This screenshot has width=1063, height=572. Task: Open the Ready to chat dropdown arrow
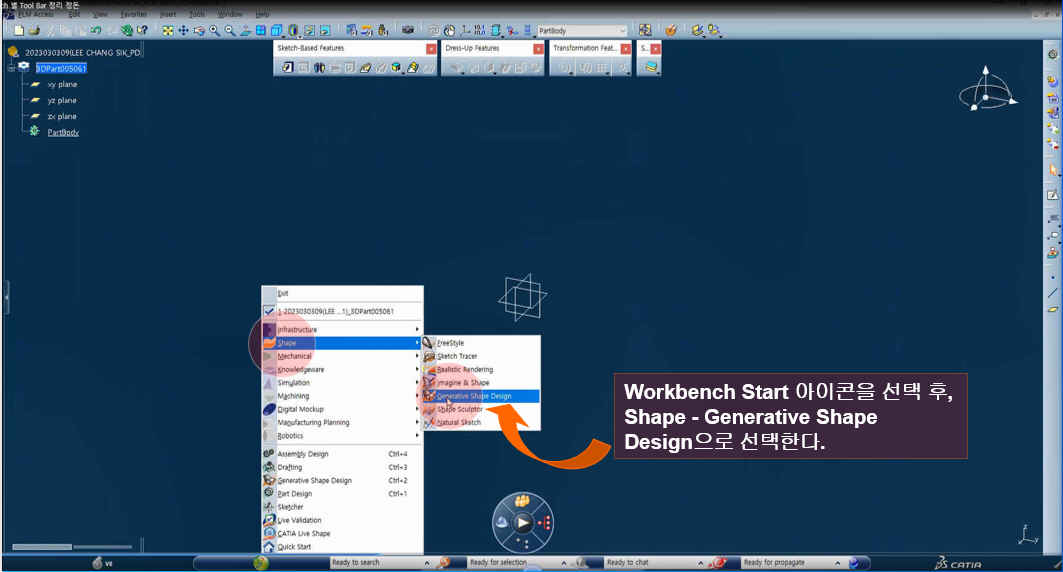700,563
